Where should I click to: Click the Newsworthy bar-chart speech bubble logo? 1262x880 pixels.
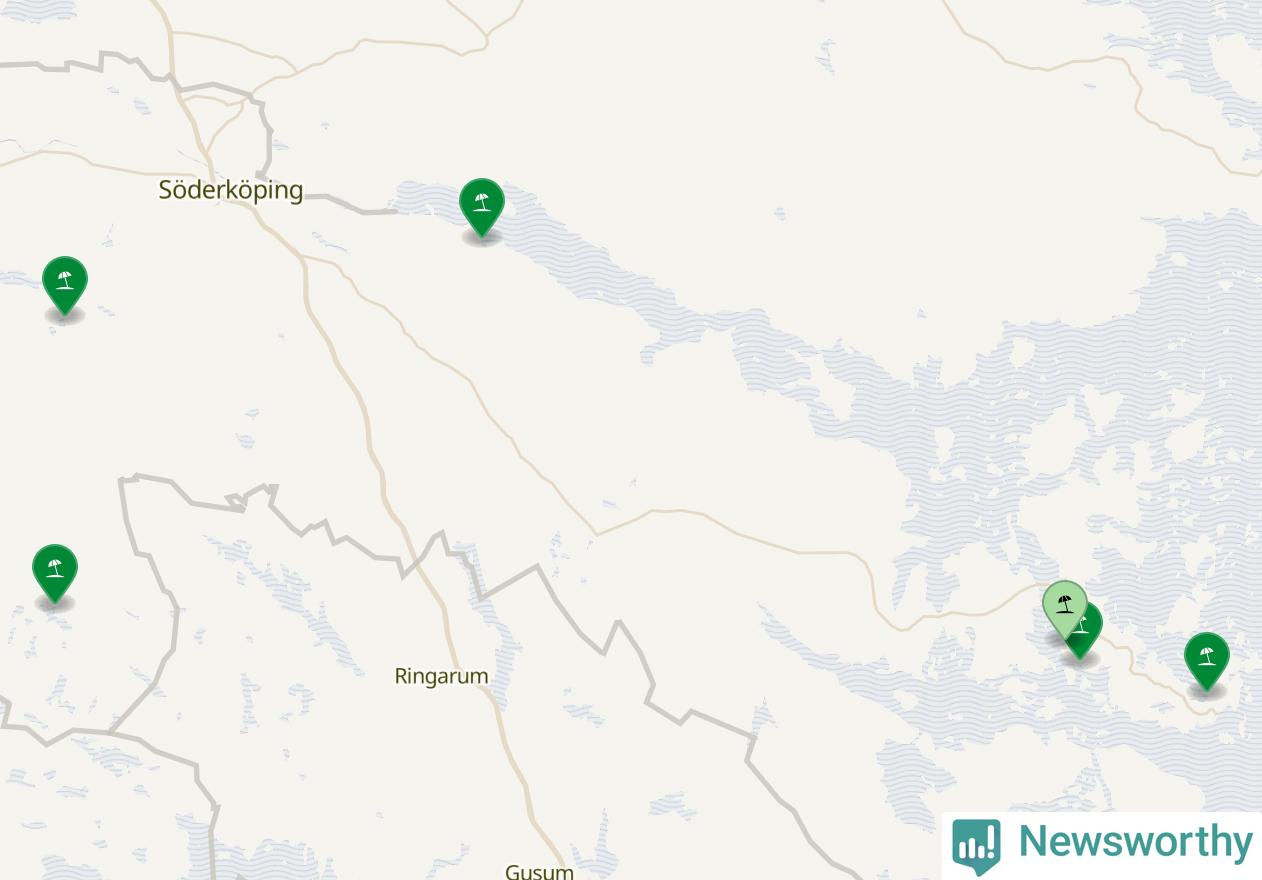click(x=976, y=845)
